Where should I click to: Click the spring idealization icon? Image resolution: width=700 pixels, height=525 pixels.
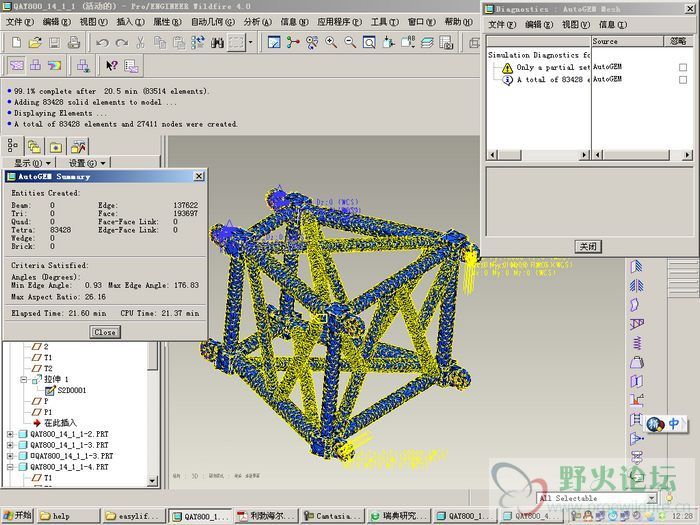coord(637,343)
